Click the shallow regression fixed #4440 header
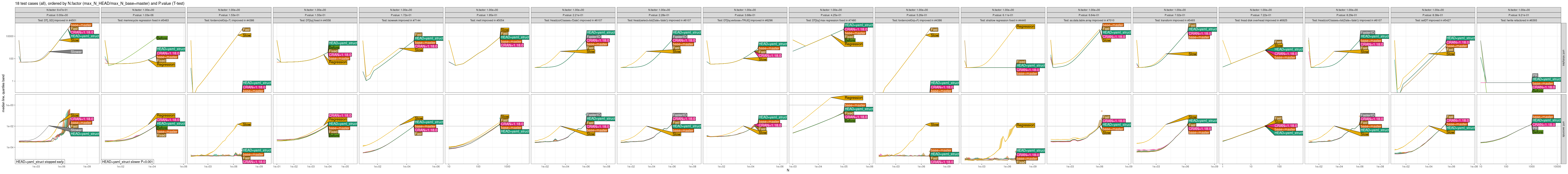 pyautogui.click(x=1002, y=20)
